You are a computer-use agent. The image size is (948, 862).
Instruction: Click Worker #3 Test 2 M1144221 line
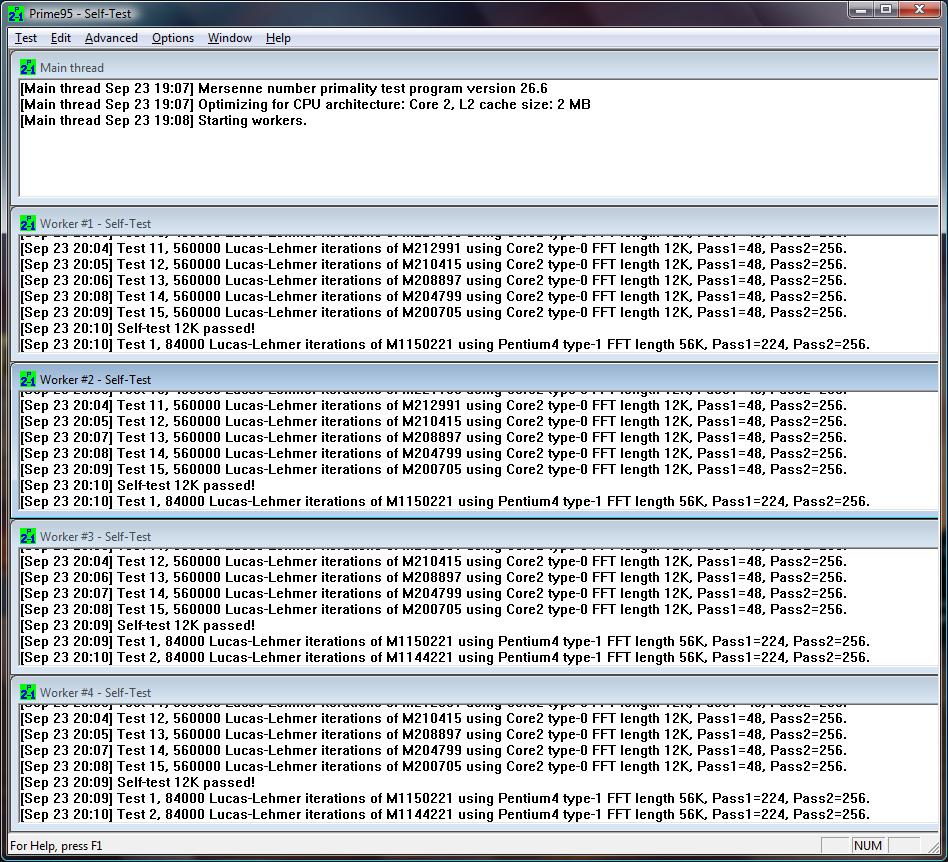[x=445, y=657]
